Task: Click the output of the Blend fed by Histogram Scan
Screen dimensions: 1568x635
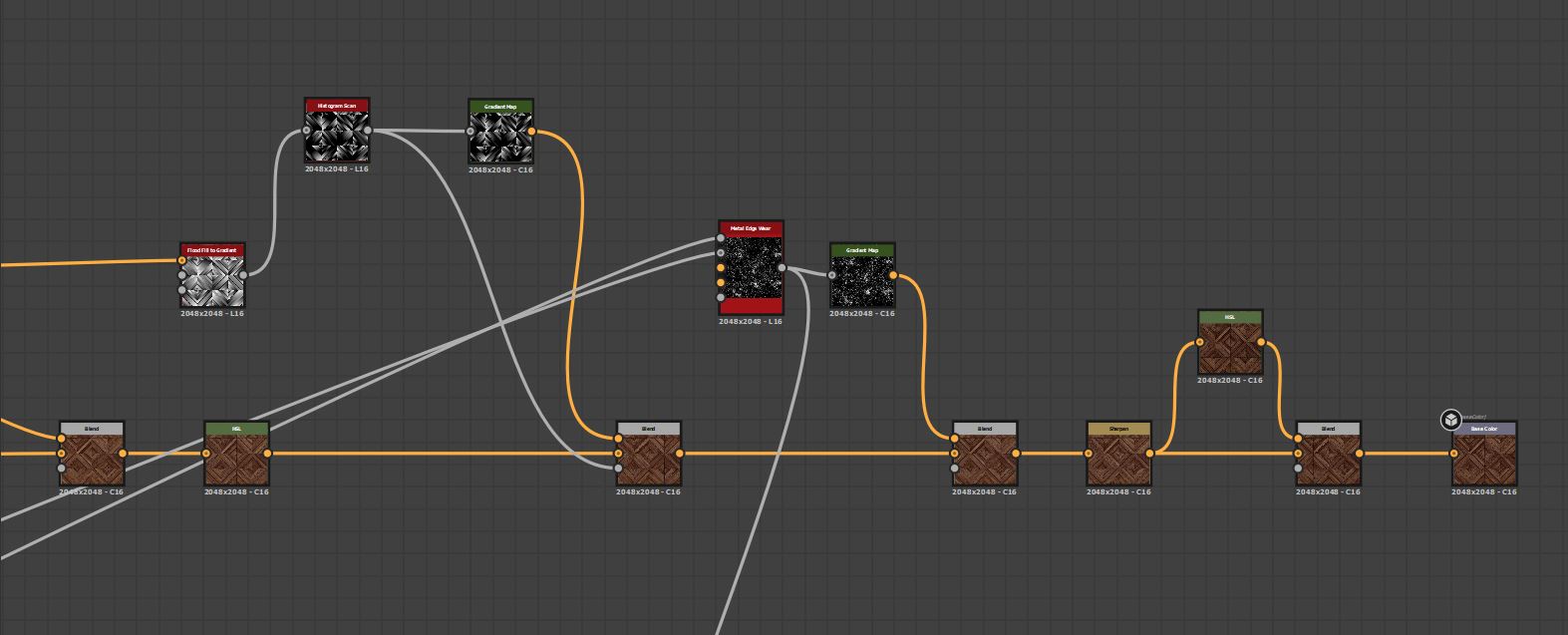Action: coord(679,454)
